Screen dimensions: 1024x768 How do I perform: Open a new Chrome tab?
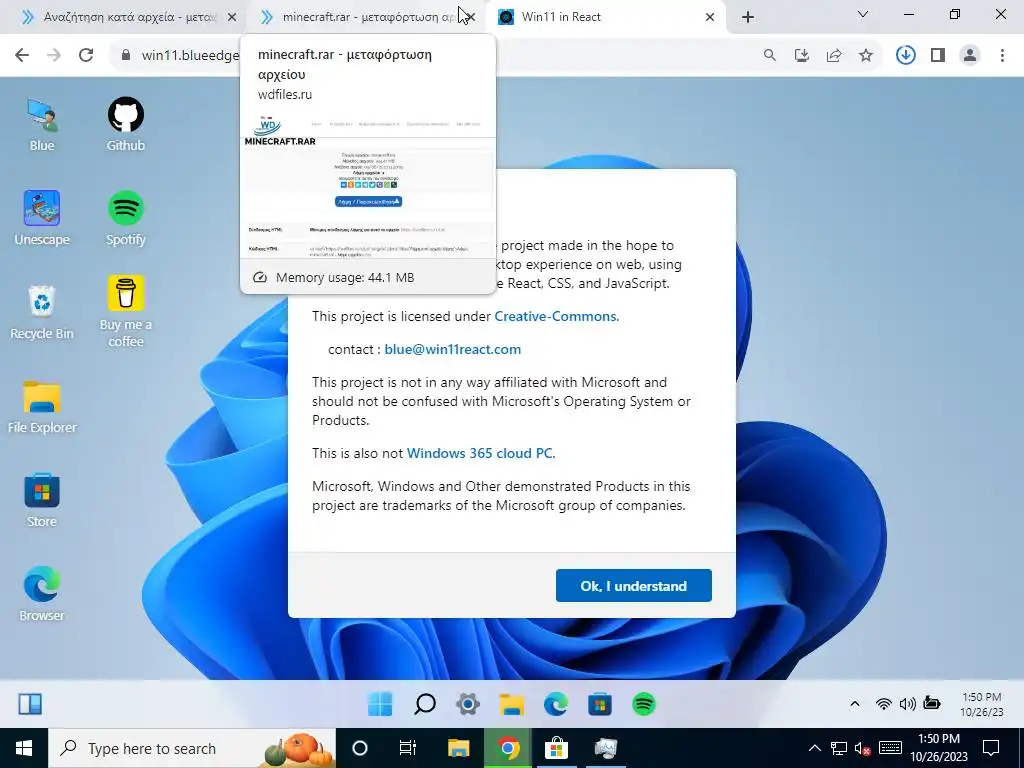click(x=748, y=17)
